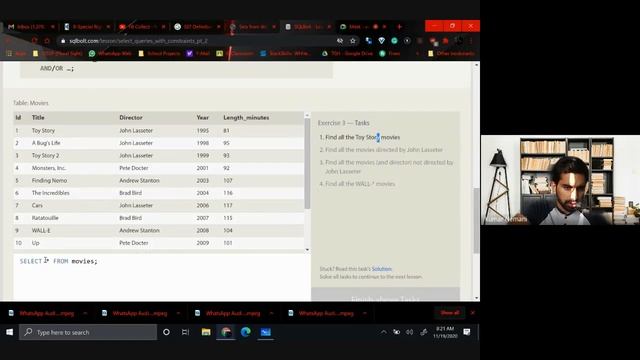Click the Director column header
Image resolution: width=640 pixels, height=360 pixels.
[131, 118]
